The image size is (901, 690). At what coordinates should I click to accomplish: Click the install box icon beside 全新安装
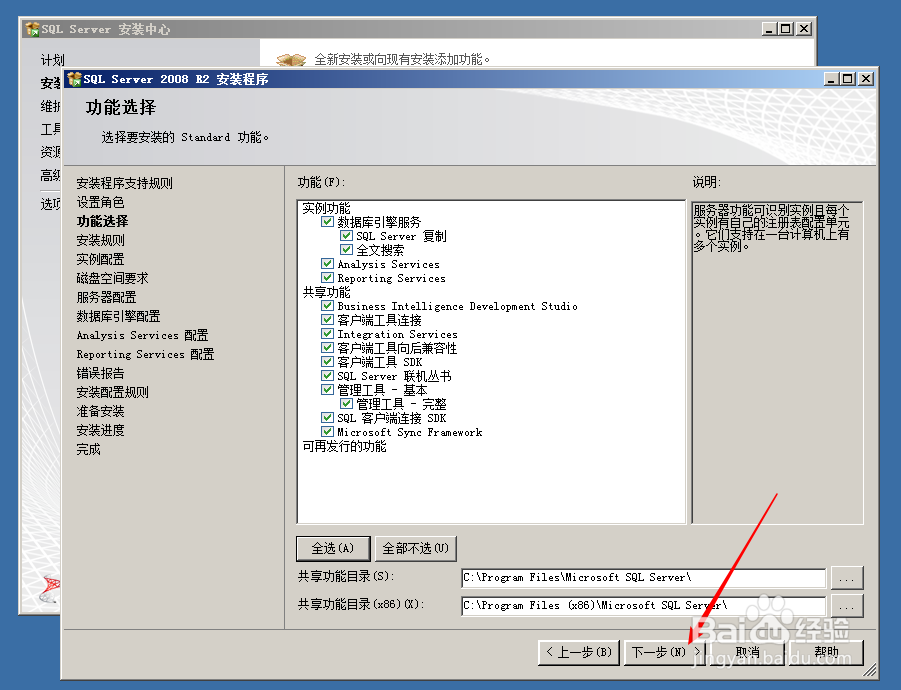291,59
